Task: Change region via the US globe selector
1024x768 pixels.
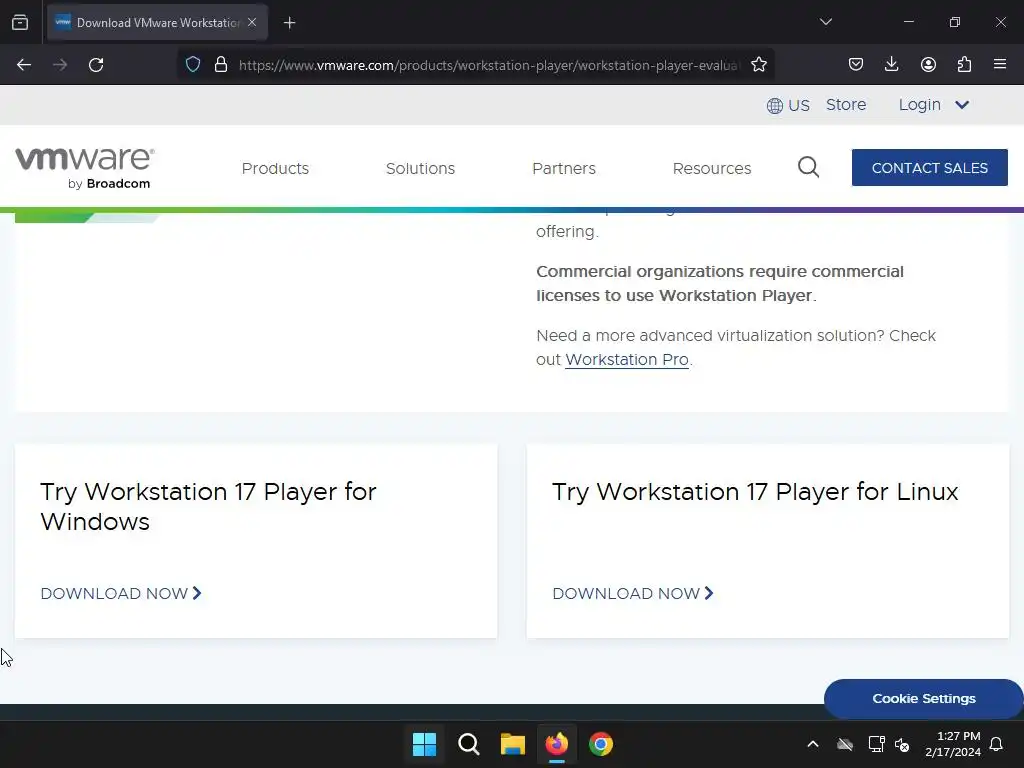Action: coord(788,105)
